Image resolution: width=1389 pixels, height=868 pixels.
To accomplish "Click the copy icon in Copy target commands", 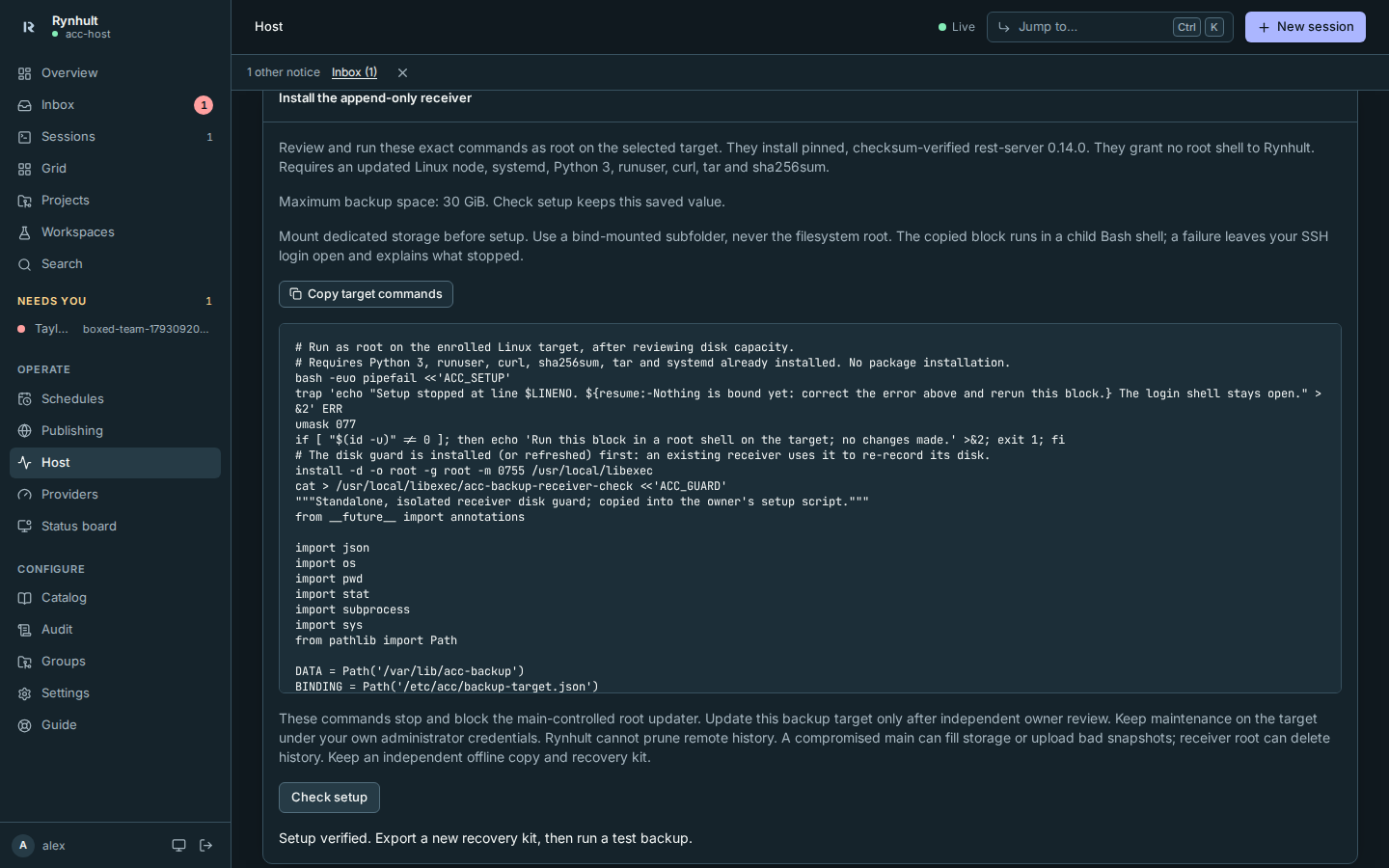I will pyautogui.click(x=296, y=294).
